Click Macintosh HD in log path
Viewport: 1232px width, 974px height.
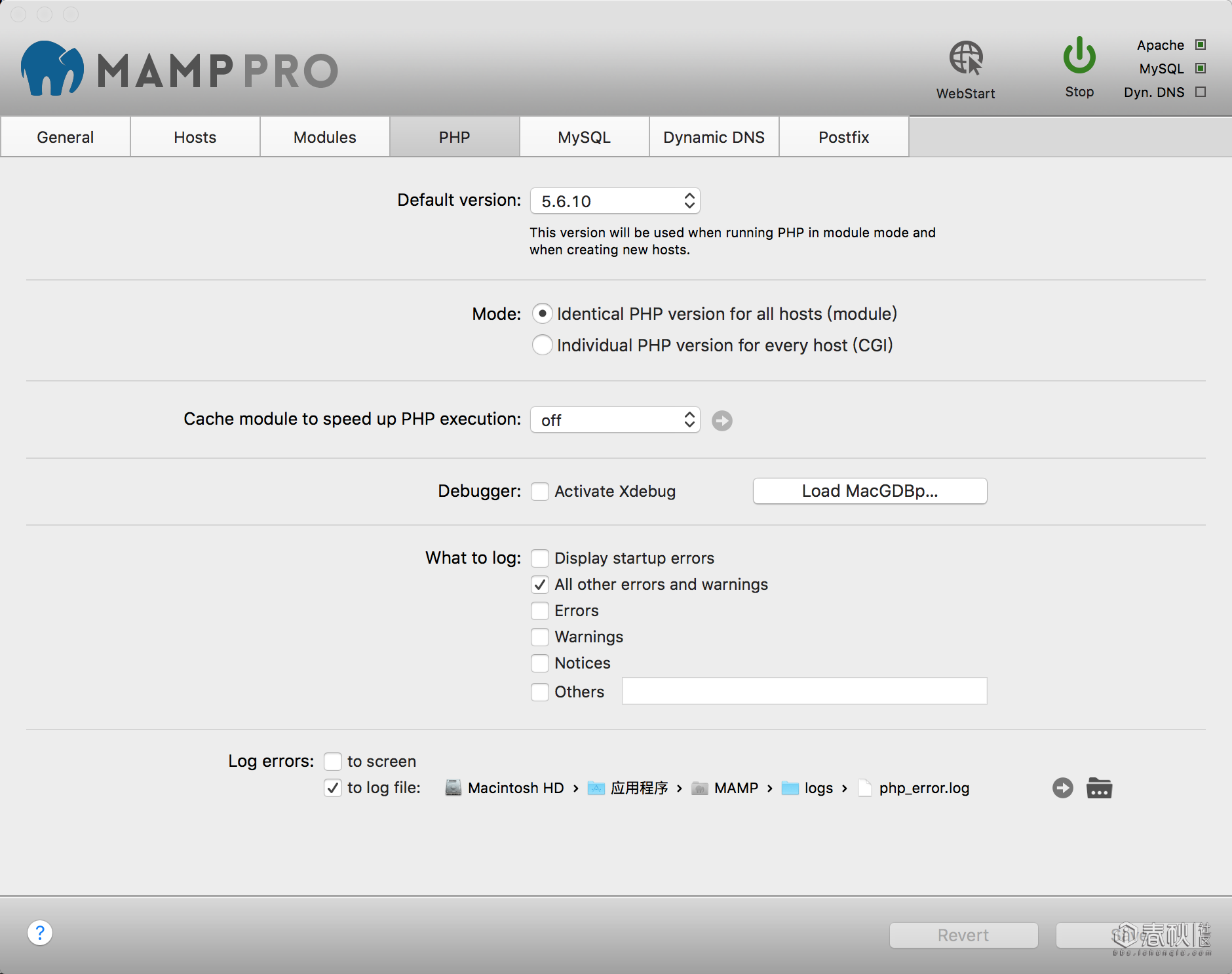[516, 788]
